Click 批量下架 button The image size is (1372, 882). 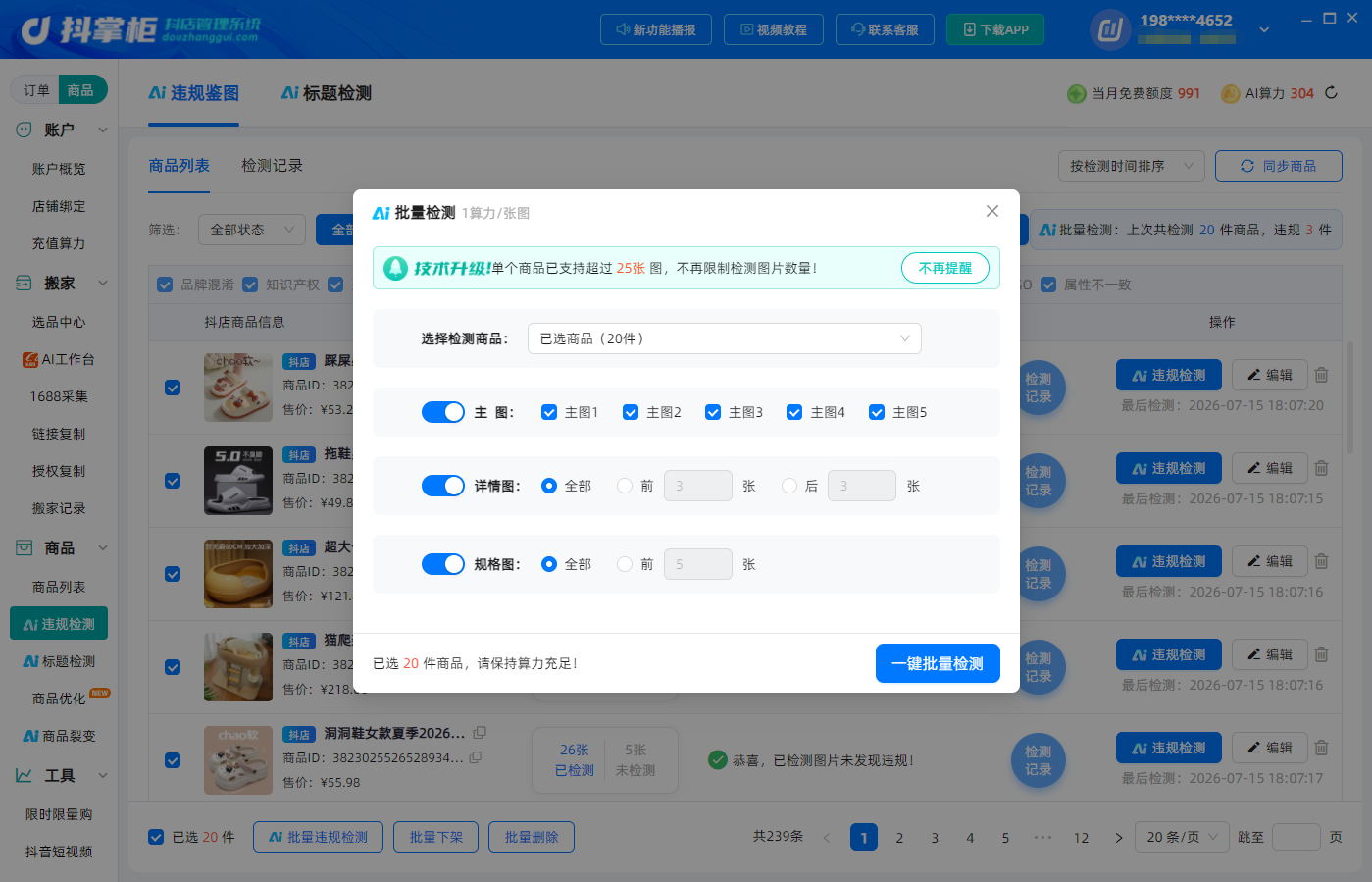click(x=436, y=837)
